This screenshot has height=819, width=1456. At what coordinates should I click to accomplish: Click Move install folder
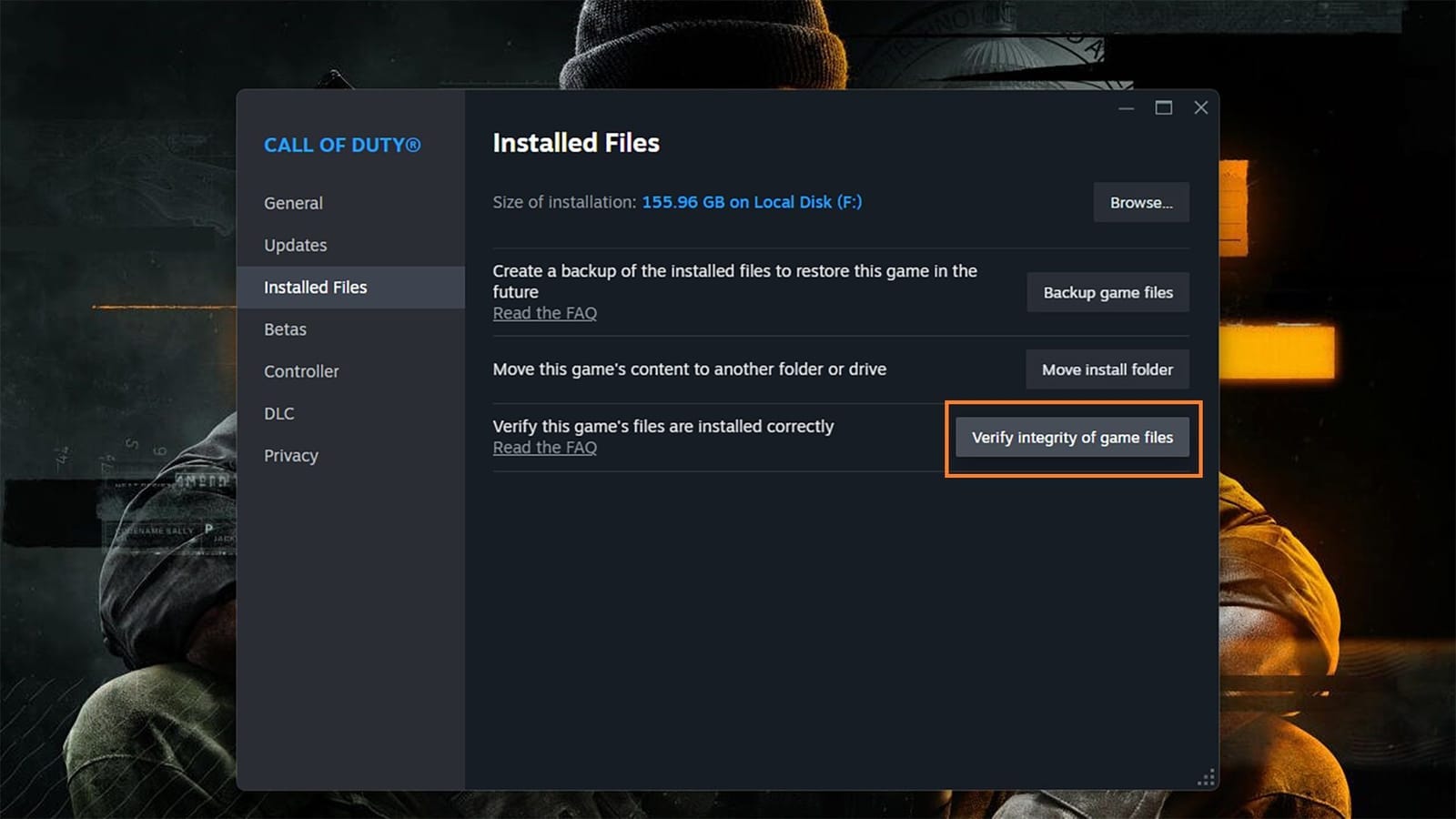[1107, 369]
